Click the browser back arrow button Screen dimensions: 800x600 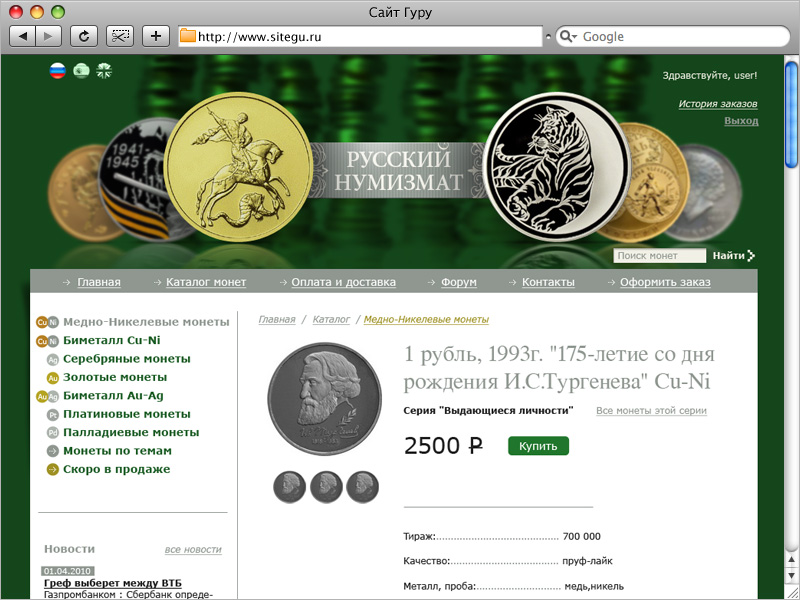(x=22, y=36)
